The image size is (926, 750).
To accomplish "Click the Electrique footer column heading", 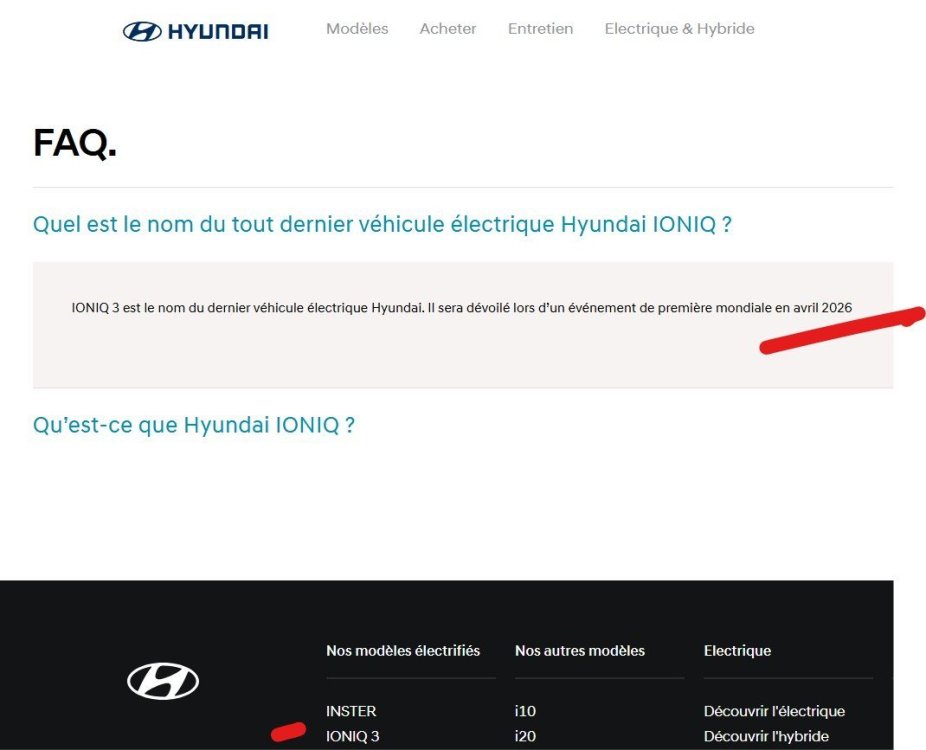I will coord(737,651).
